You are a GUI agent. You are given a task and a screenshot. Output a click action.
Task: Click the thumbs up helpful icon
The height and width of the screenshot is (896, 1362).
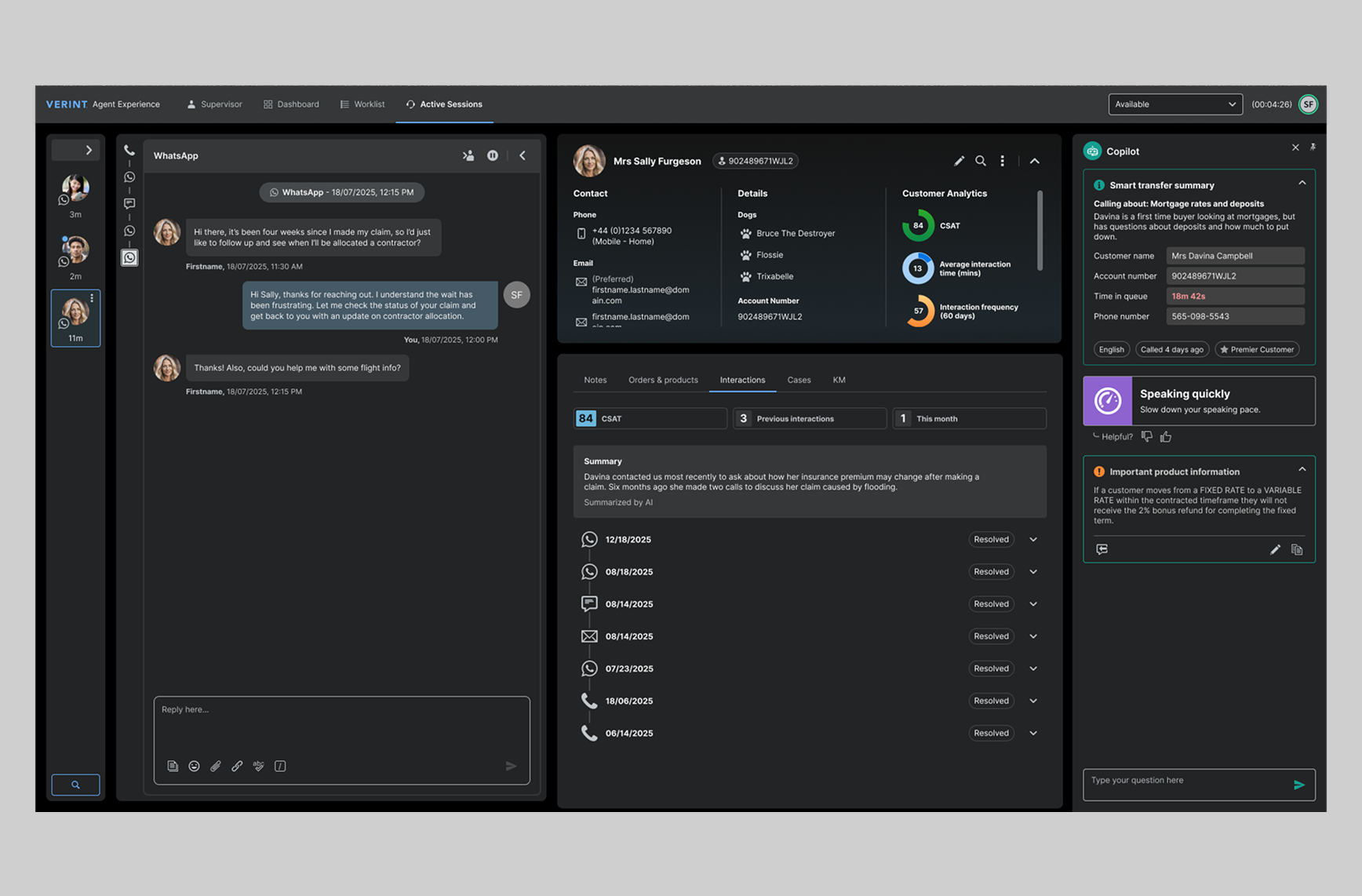pyautogui.click(x=1166, y=437)
